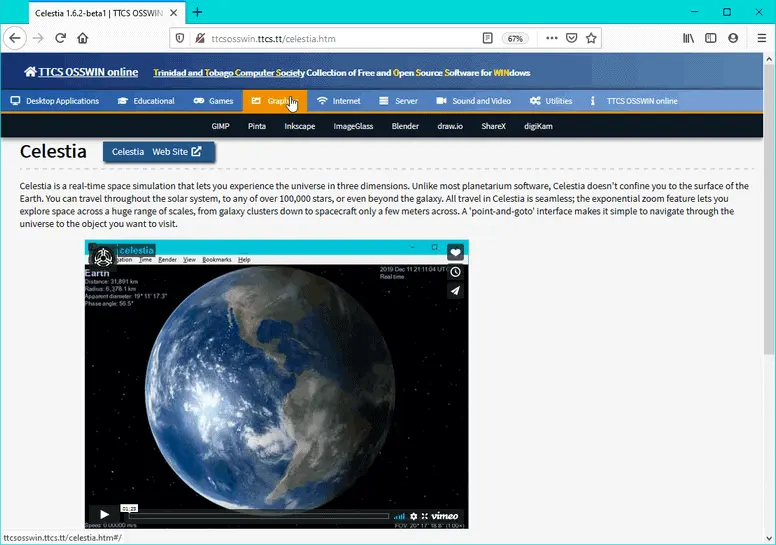
Task: Go to draw.io page
Action: (x=450, y=126)
